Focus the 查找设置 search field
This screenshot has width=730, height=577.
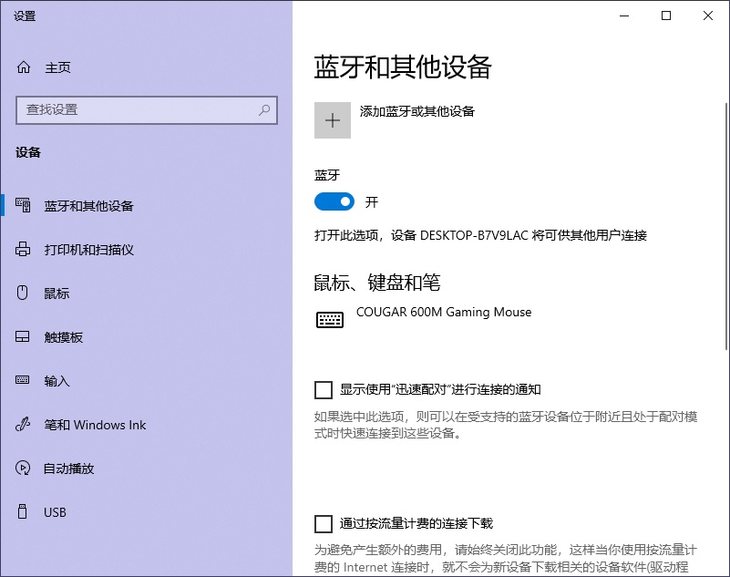pos(147,110)
